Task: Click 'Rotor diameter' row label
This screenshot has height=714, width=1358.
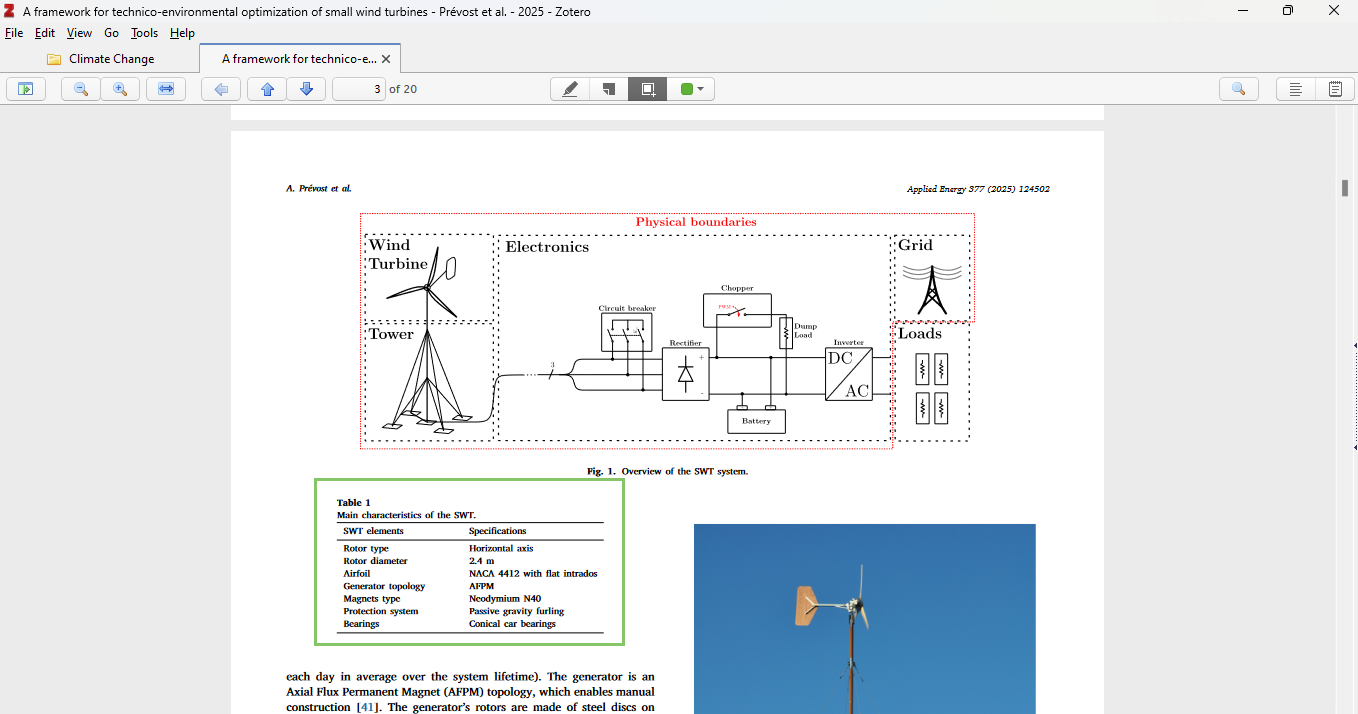Action: tap(375, 561)
